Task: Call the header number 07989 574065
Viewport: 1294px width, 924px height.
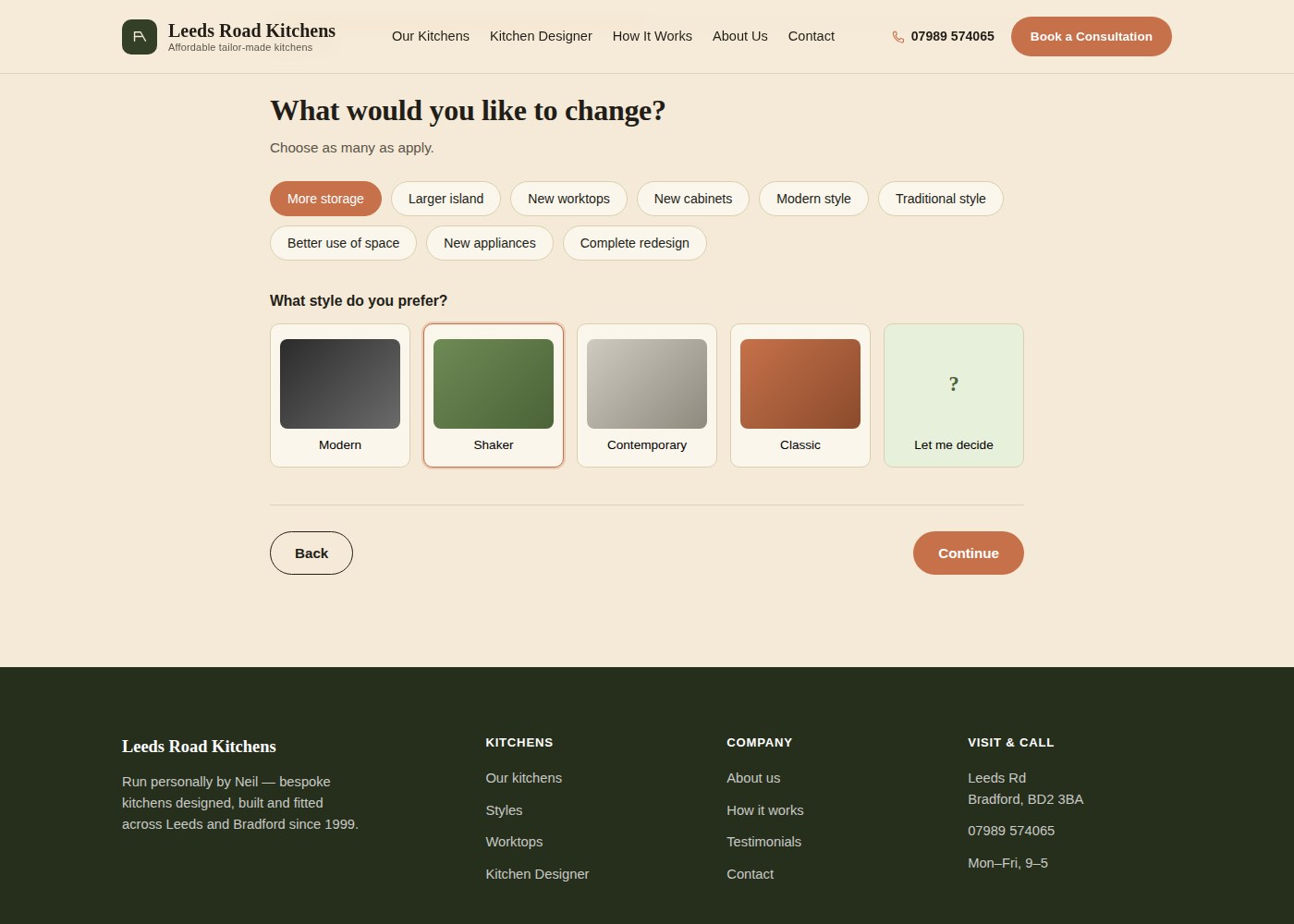Action: pyautogui.click(x=953, y=37)
